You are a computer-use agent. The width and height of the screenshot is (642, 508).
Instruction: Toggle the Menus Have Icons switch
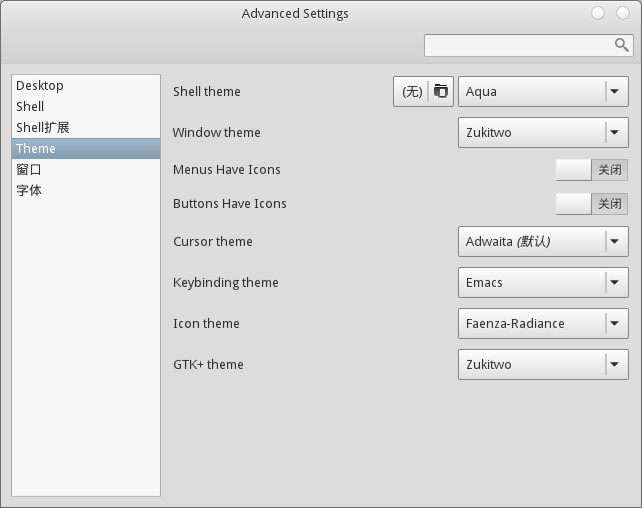592,169
